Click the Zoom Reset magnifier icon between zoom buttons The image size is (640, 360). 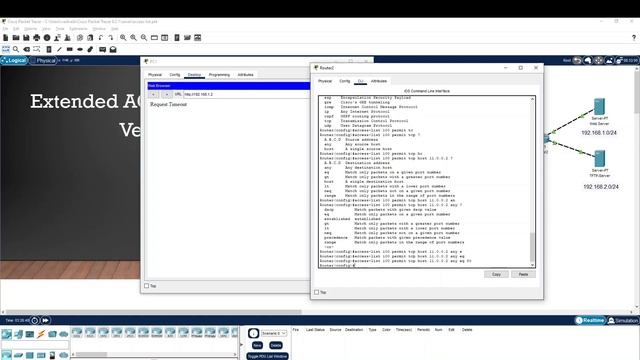(x=133, y=38)
